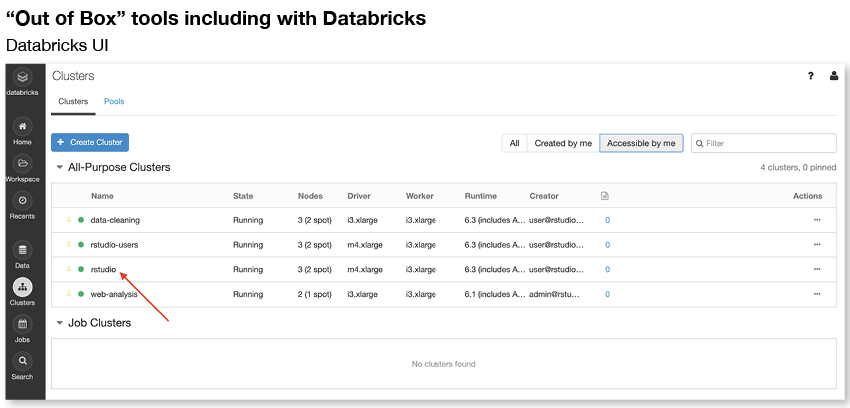Open actions menu for rstudio row
Image resolution: width=850 pixels, height=408 pixels.
pyautogui.click(x=817, y=269)
